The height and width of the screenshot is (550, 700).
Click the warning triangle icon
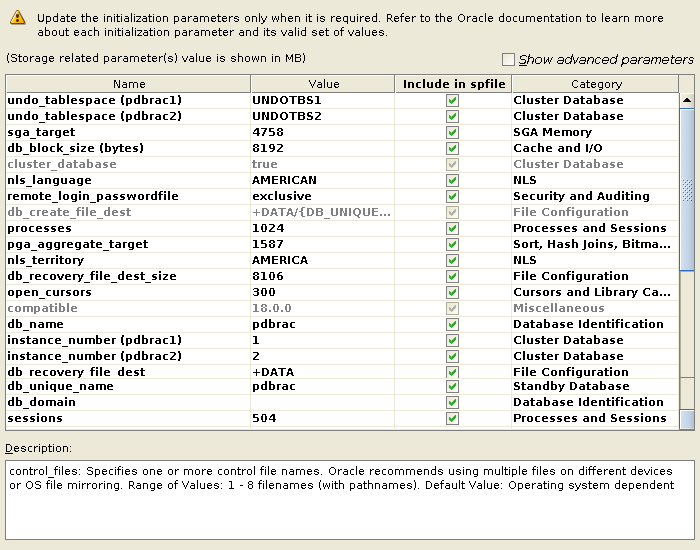[18, 17]
